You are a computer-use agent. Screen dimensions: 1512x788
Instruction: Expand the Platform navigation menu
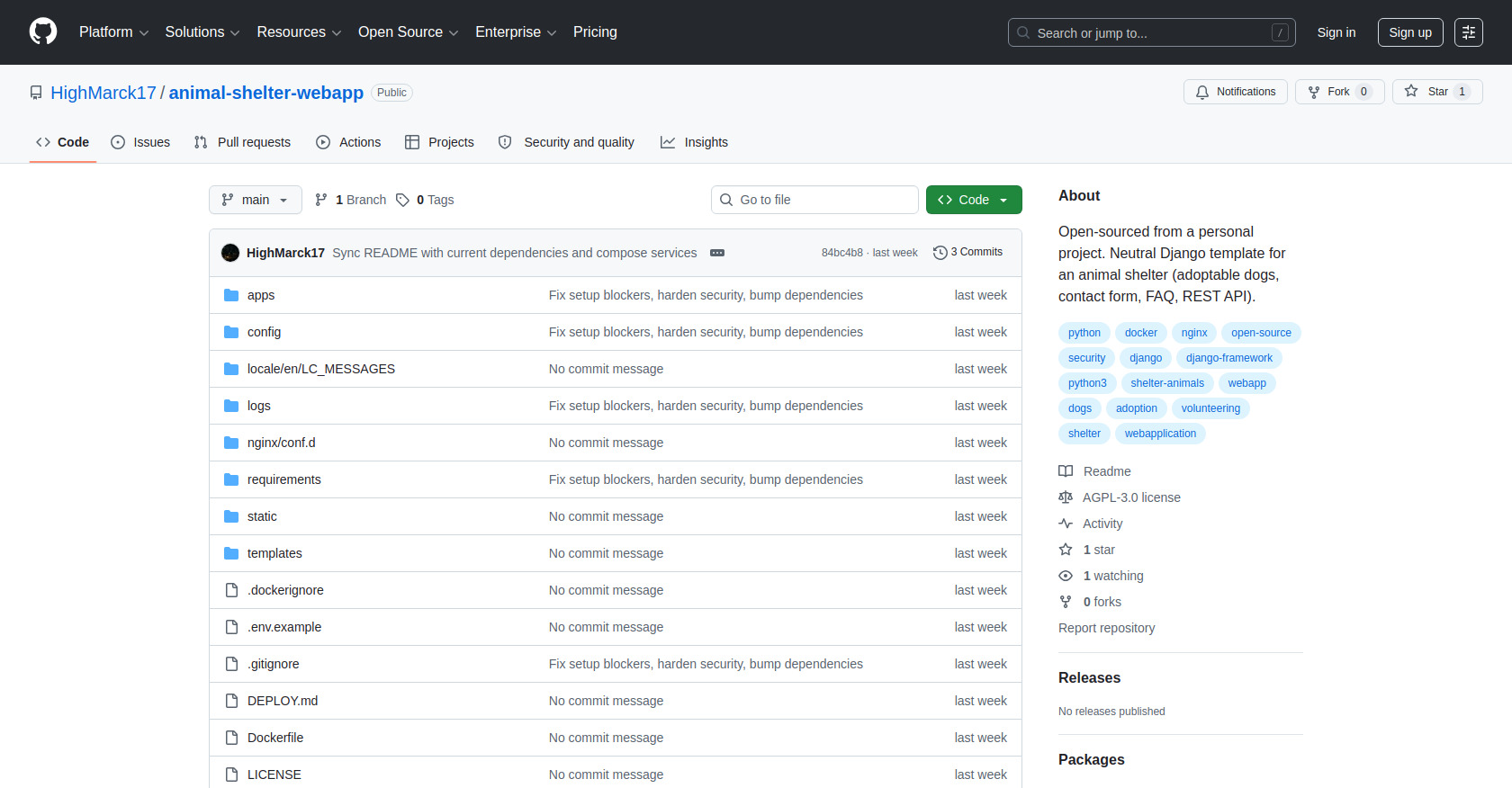[113, 32]
